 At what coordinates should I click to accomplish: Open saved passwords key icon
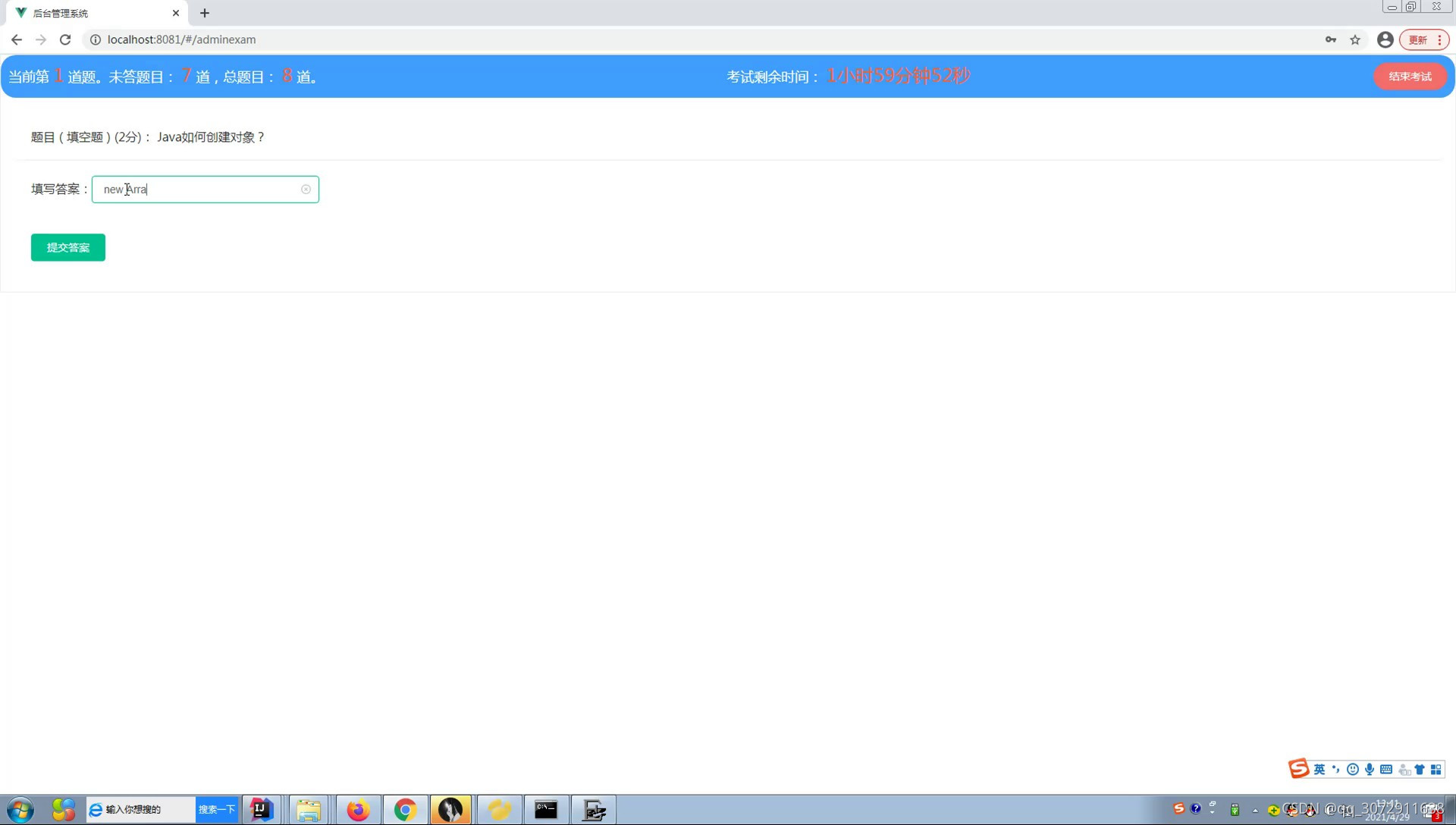(1331, 39)
